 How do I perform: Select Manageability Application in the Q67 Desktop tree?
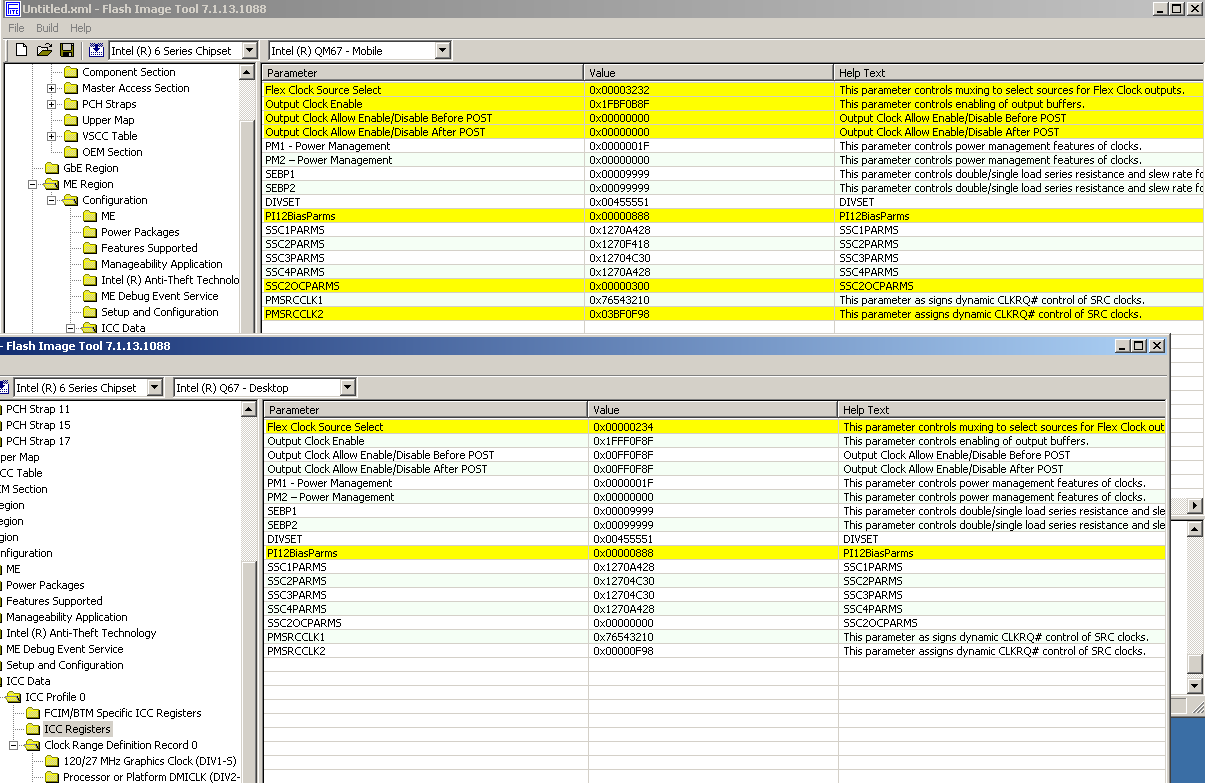pos(67,617)
